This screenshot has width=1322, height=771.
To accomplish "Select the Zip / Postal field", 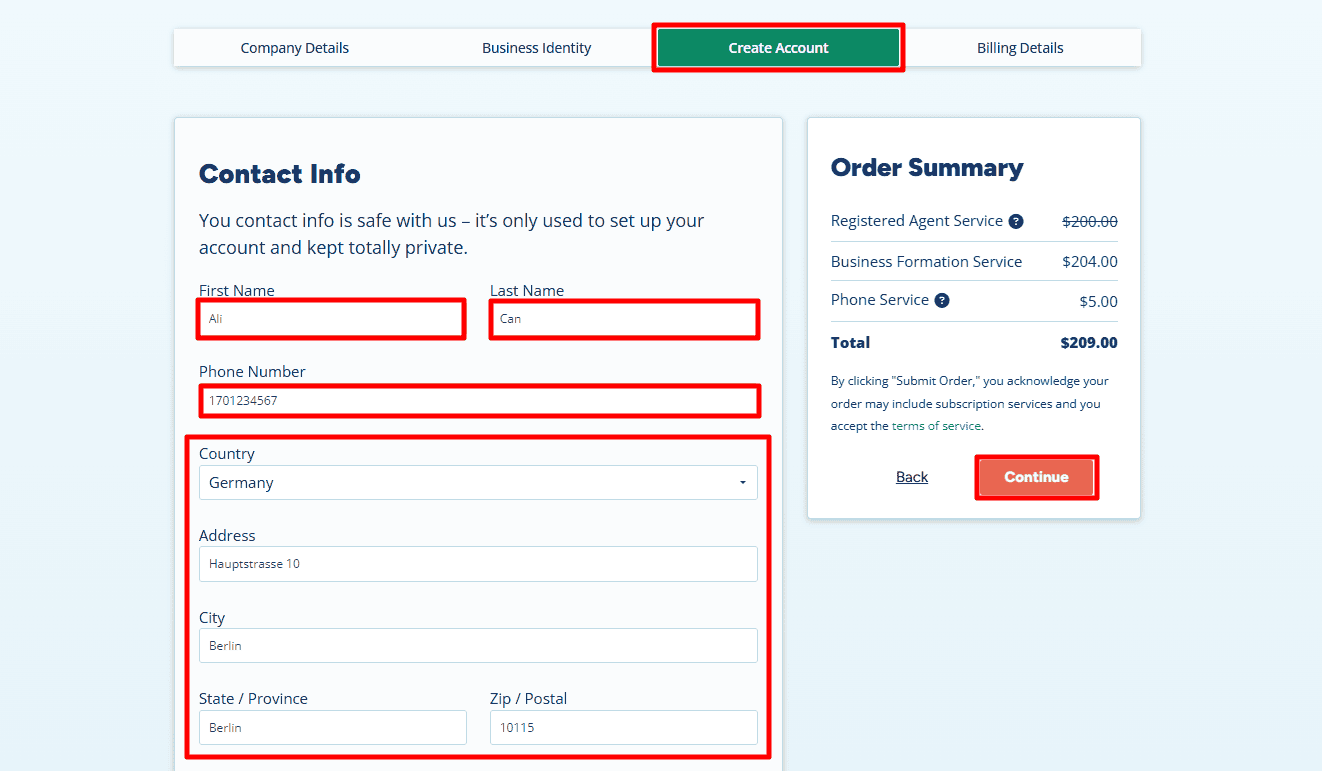I will point(623,728).
